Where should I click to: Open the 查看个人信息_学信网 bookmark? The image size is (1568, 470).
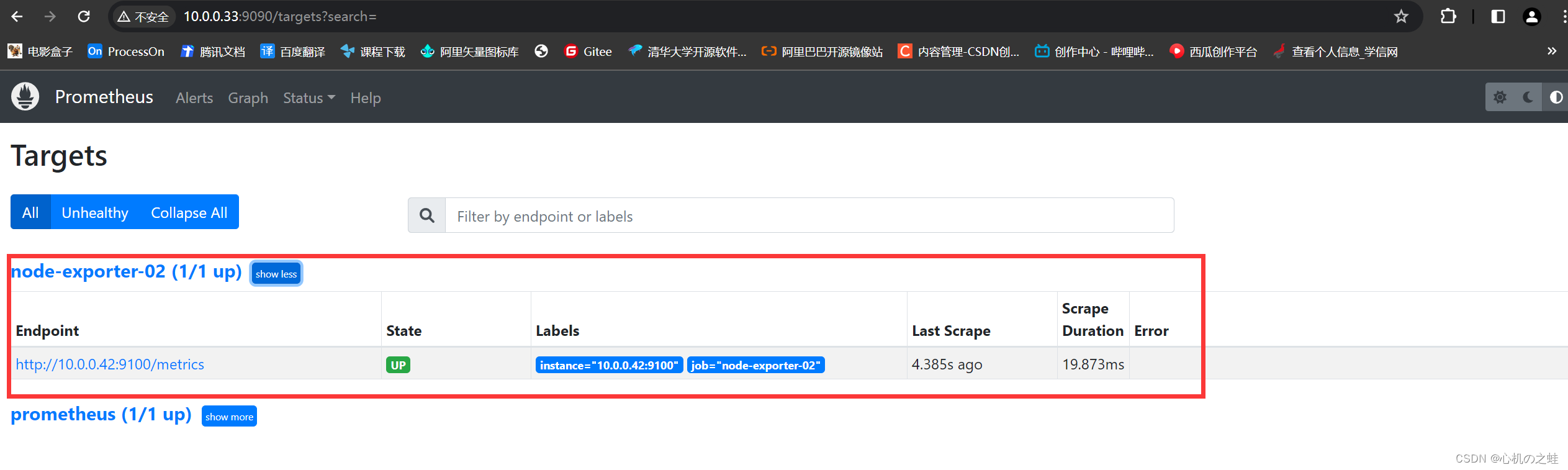(1335, 52)
